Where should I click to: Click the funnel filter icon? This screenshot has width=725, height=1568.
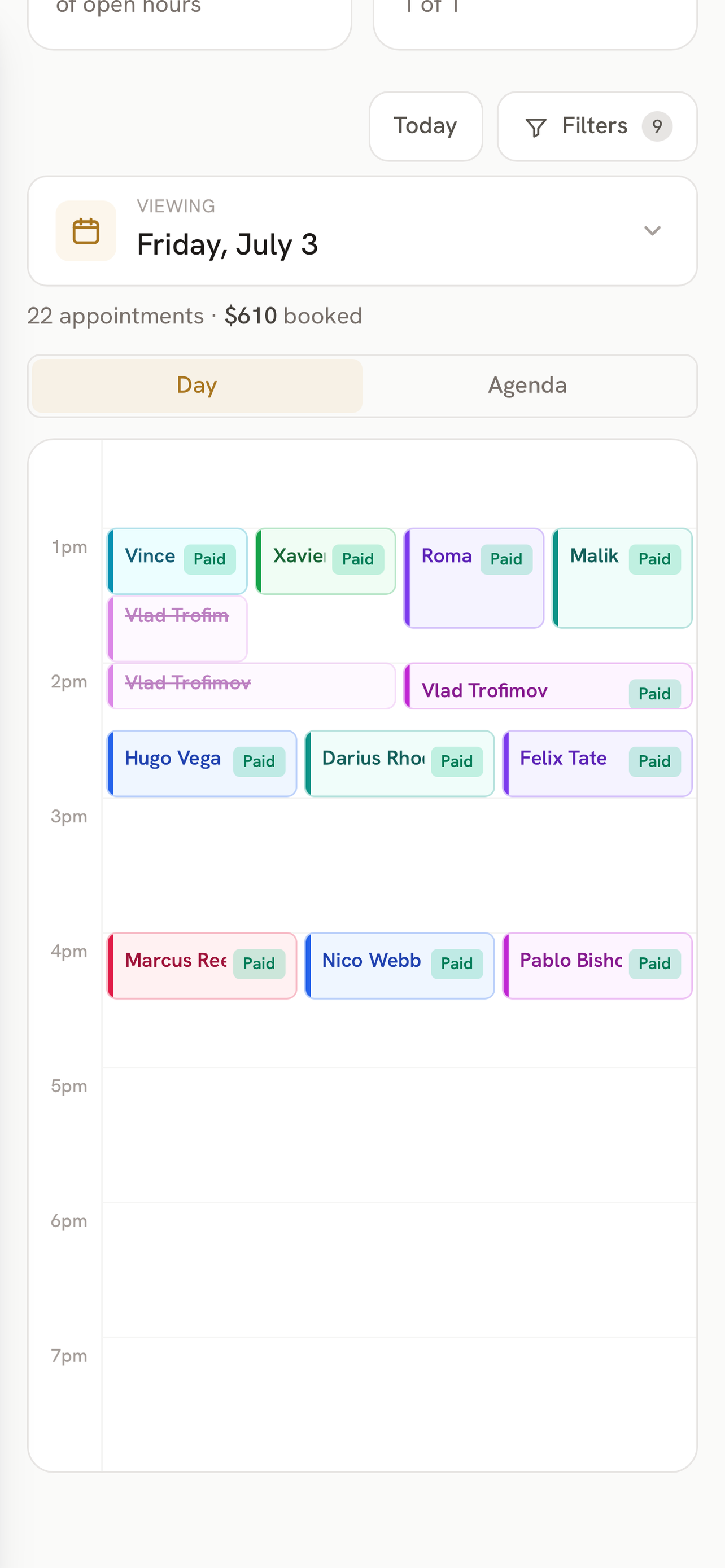coord(536,127)
